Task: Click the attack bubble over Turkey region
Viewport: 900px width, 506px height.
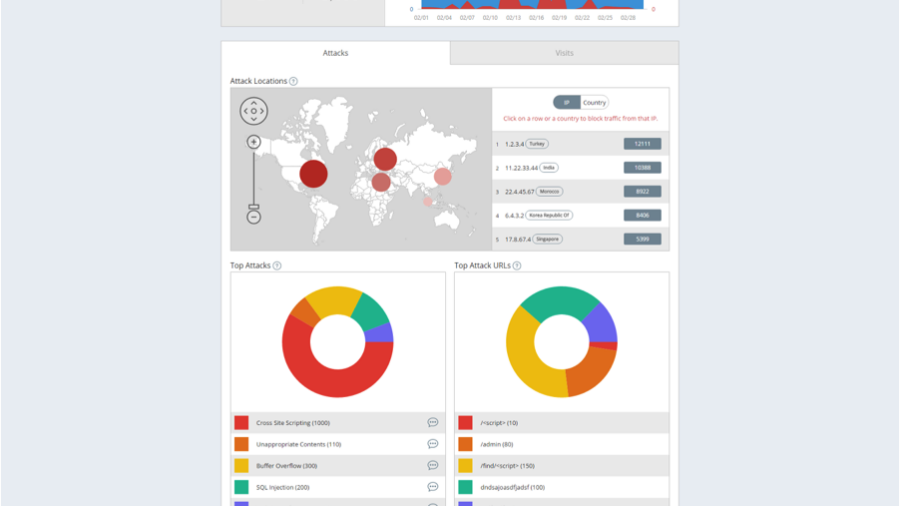Action: point(385,159)
